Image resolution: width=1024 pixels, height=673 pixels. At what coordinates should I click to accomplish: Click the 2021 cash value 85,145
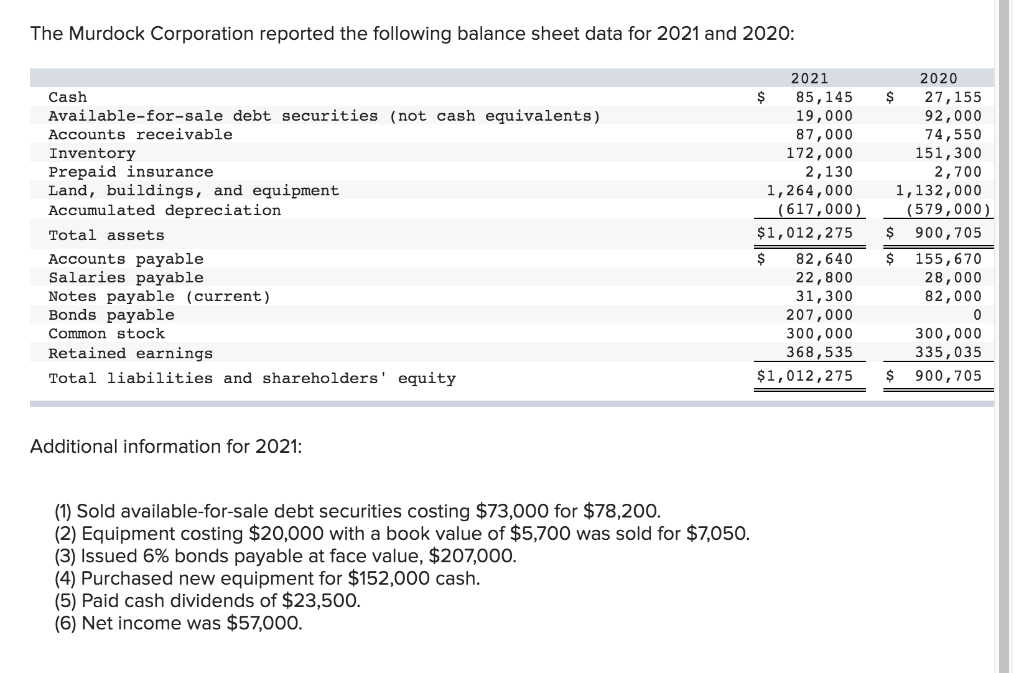824,97
